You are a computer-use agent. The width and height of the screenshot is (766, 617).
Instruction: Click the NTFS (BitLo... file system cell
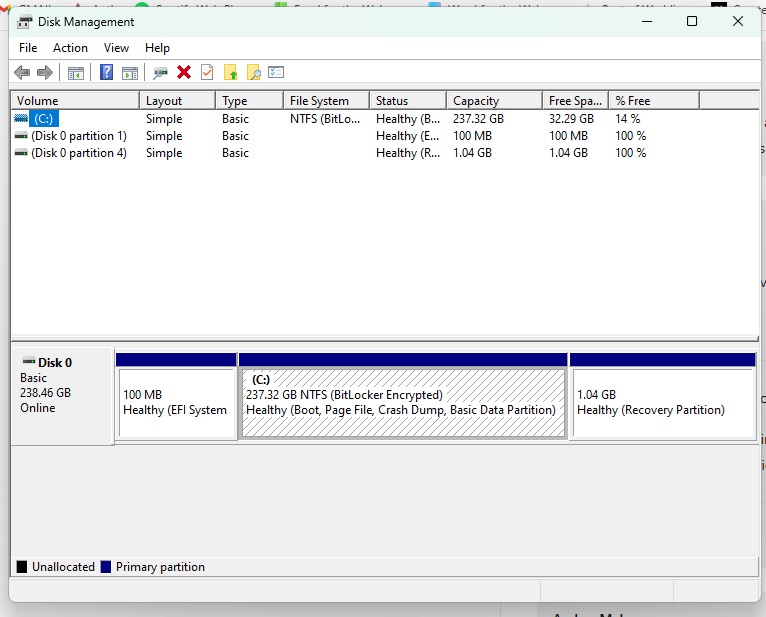pyautogui.click(x=325, y=119)
